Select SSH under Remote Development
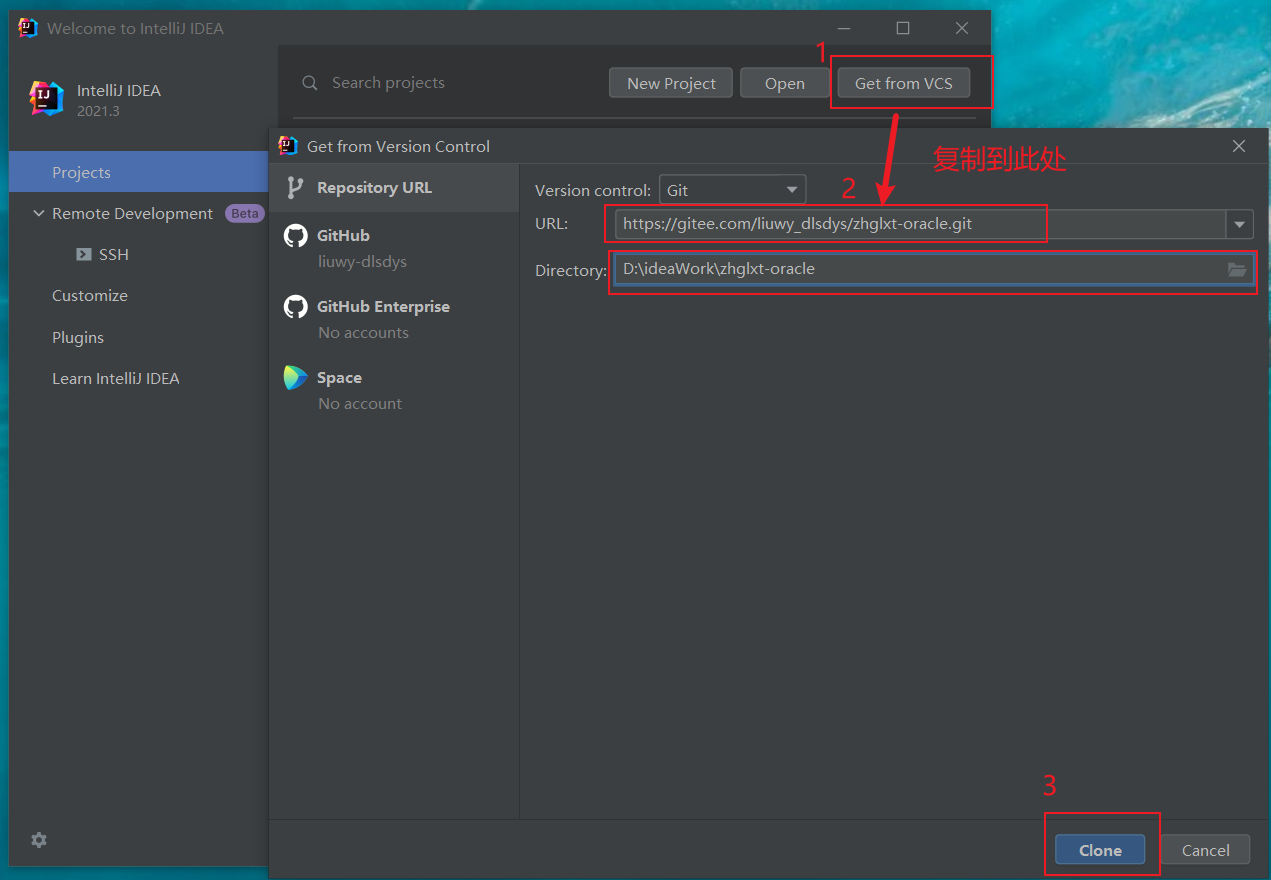Image resolution: width=1271 pixels, height=880 pixels. pos(114,255)
